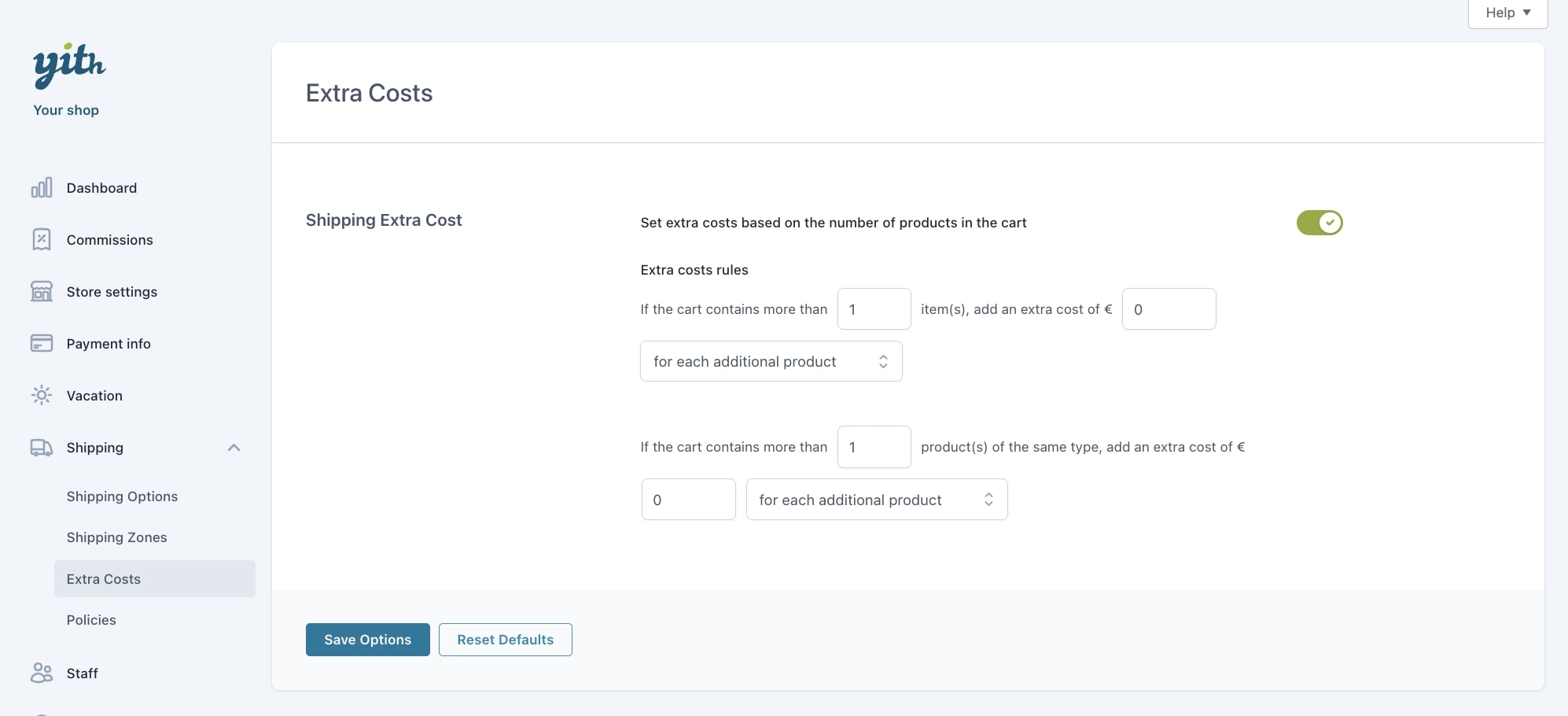The image size is (1568, 716).
Task: Click the YITH logo
Action: 68,65
